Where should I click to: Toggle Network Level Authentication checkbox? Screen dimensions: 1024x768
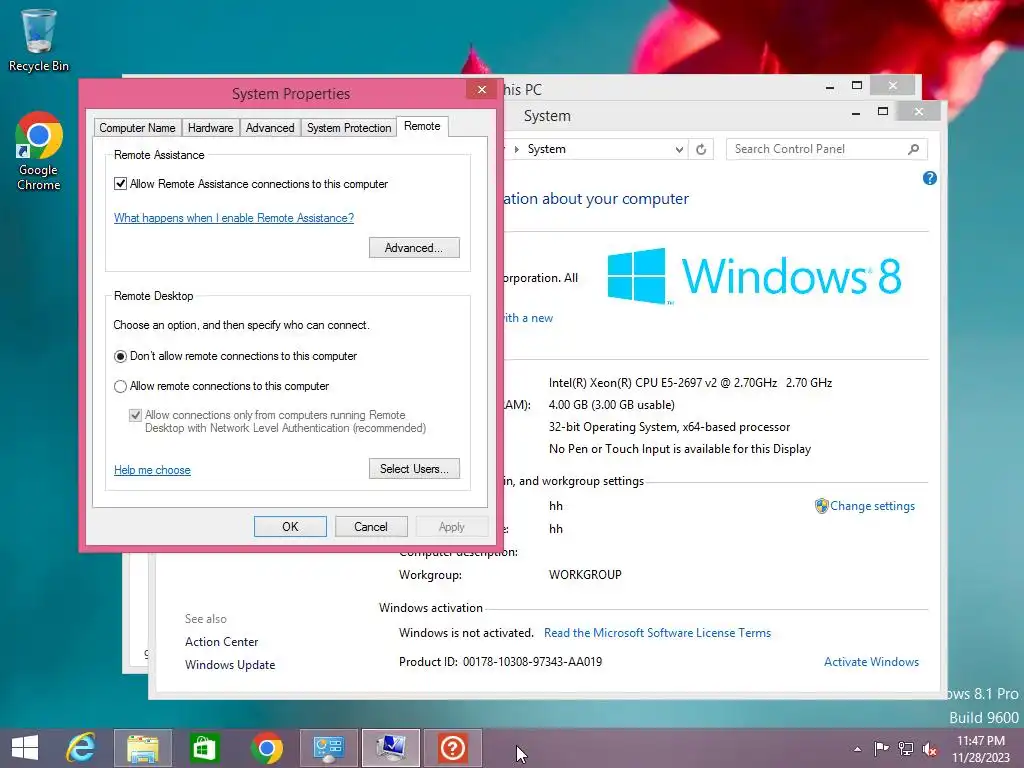pyautogui.click(x=135, y=415)
